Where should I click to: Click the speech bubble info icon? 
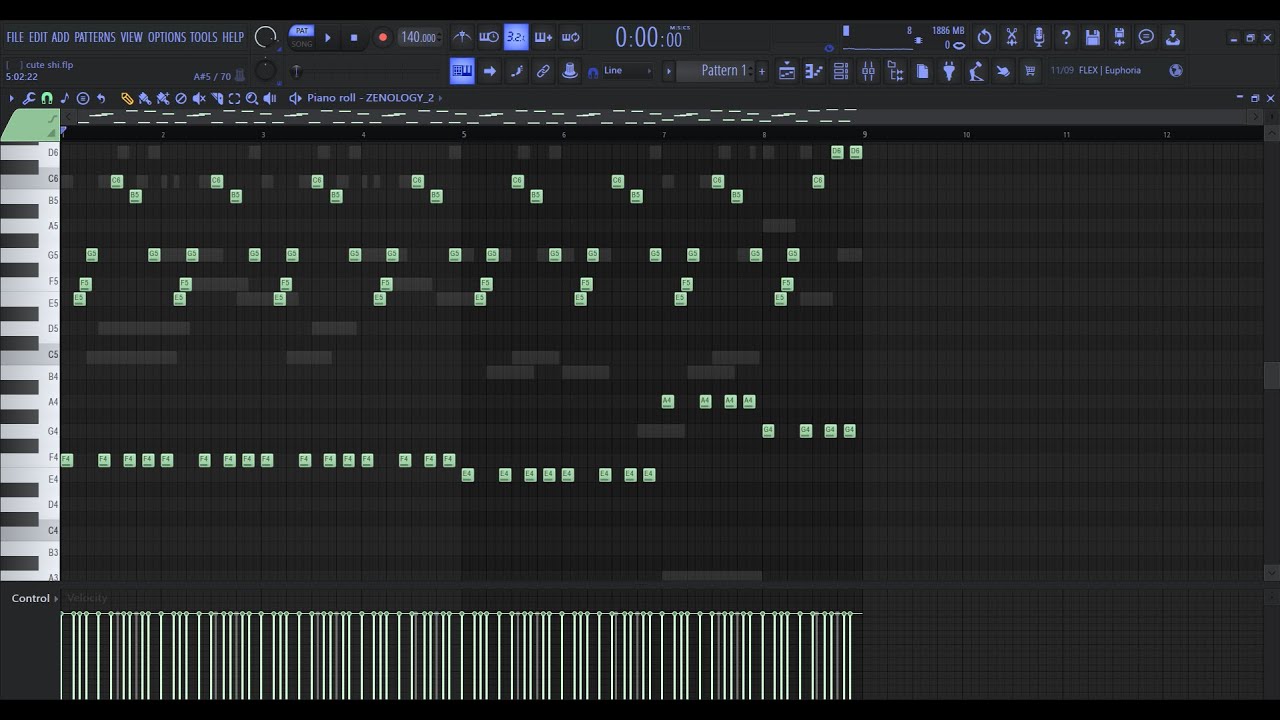[x=1147, y=38]
